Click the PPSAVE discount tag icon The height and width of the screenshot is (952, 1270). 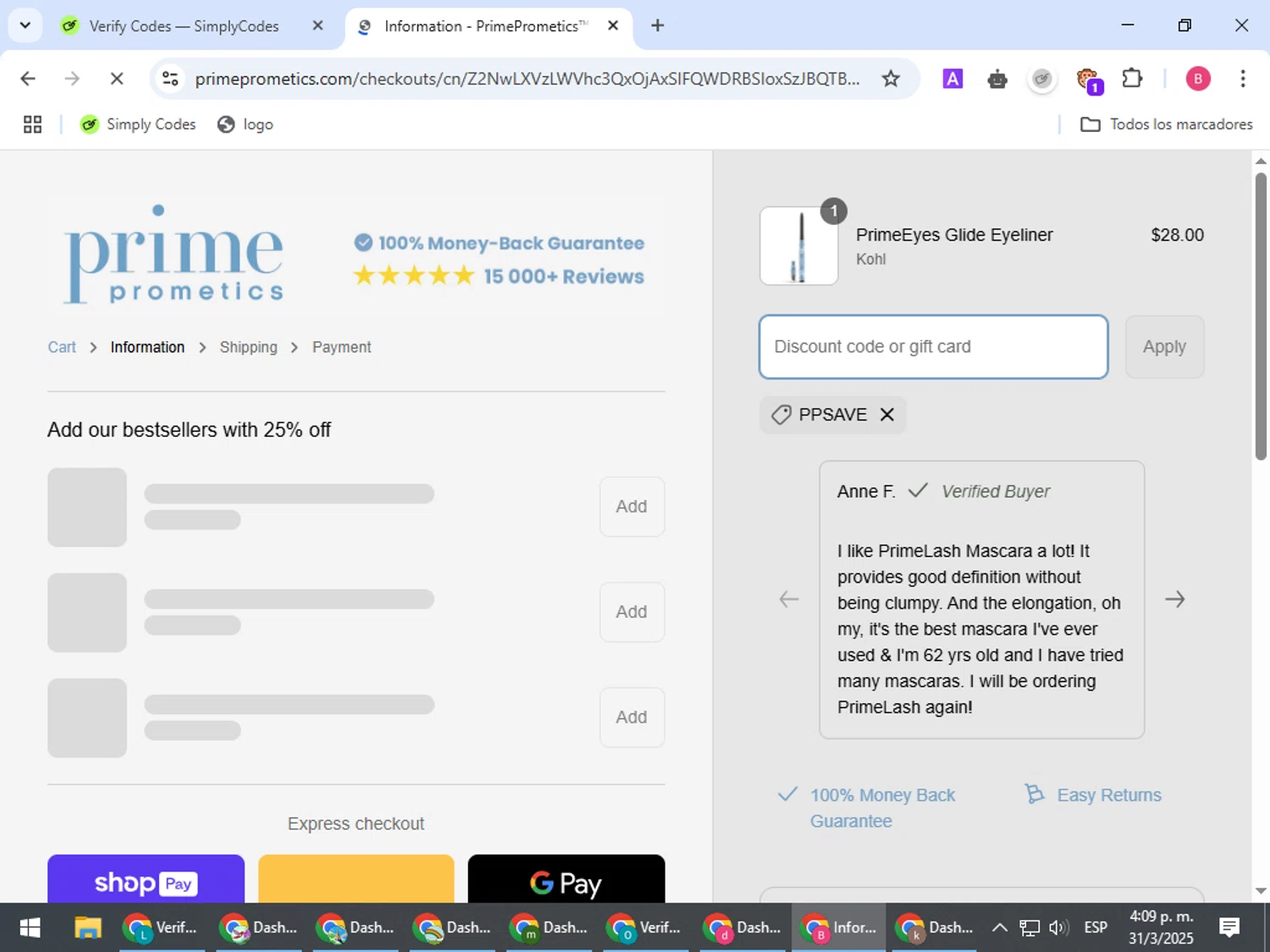[781, 415]
